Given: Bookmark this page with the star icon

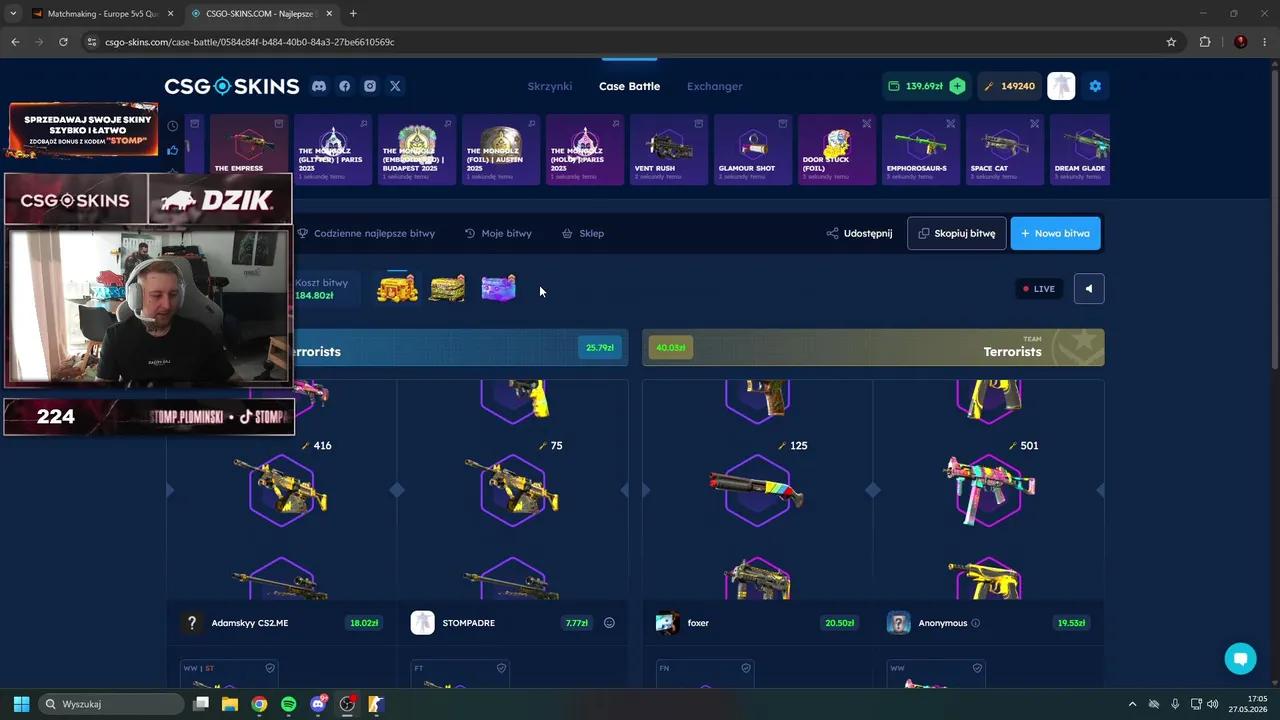Looking at the screenshot, I should click(1171, 42).
